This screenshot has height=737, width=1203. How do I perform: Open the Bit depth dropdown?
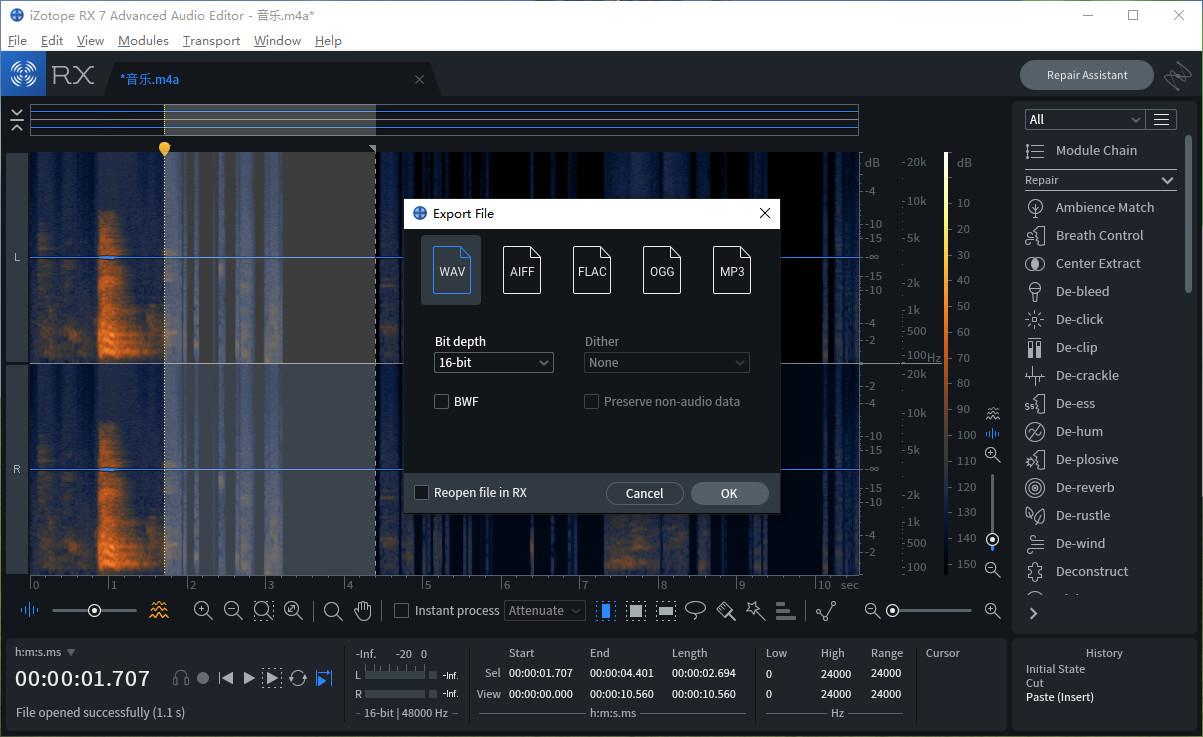pyautogui.click(x=494, y=362)
